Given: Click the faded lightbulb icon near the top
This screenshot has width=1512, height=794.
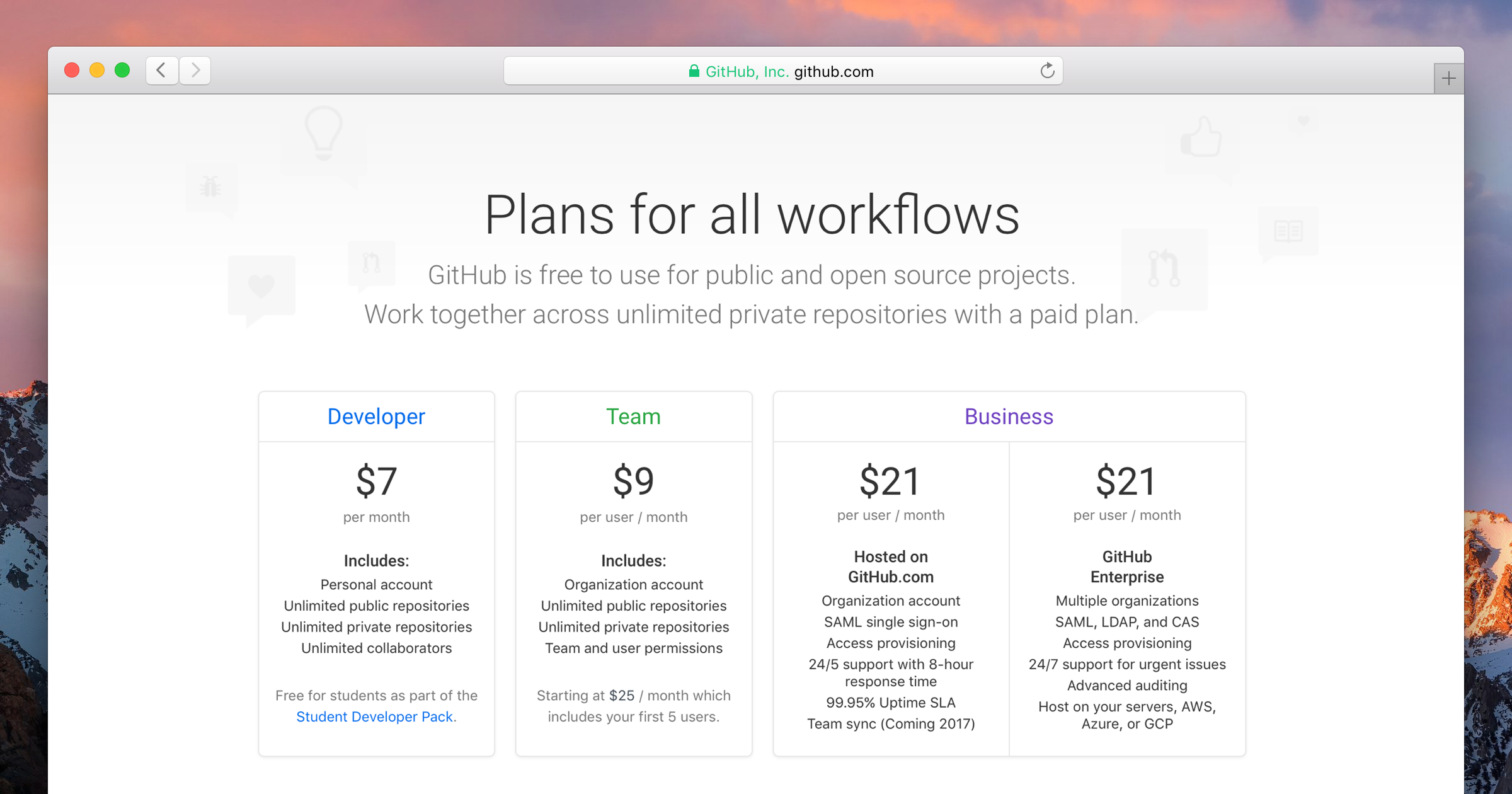Looking at the screenshot, I should tap(323, 134).
